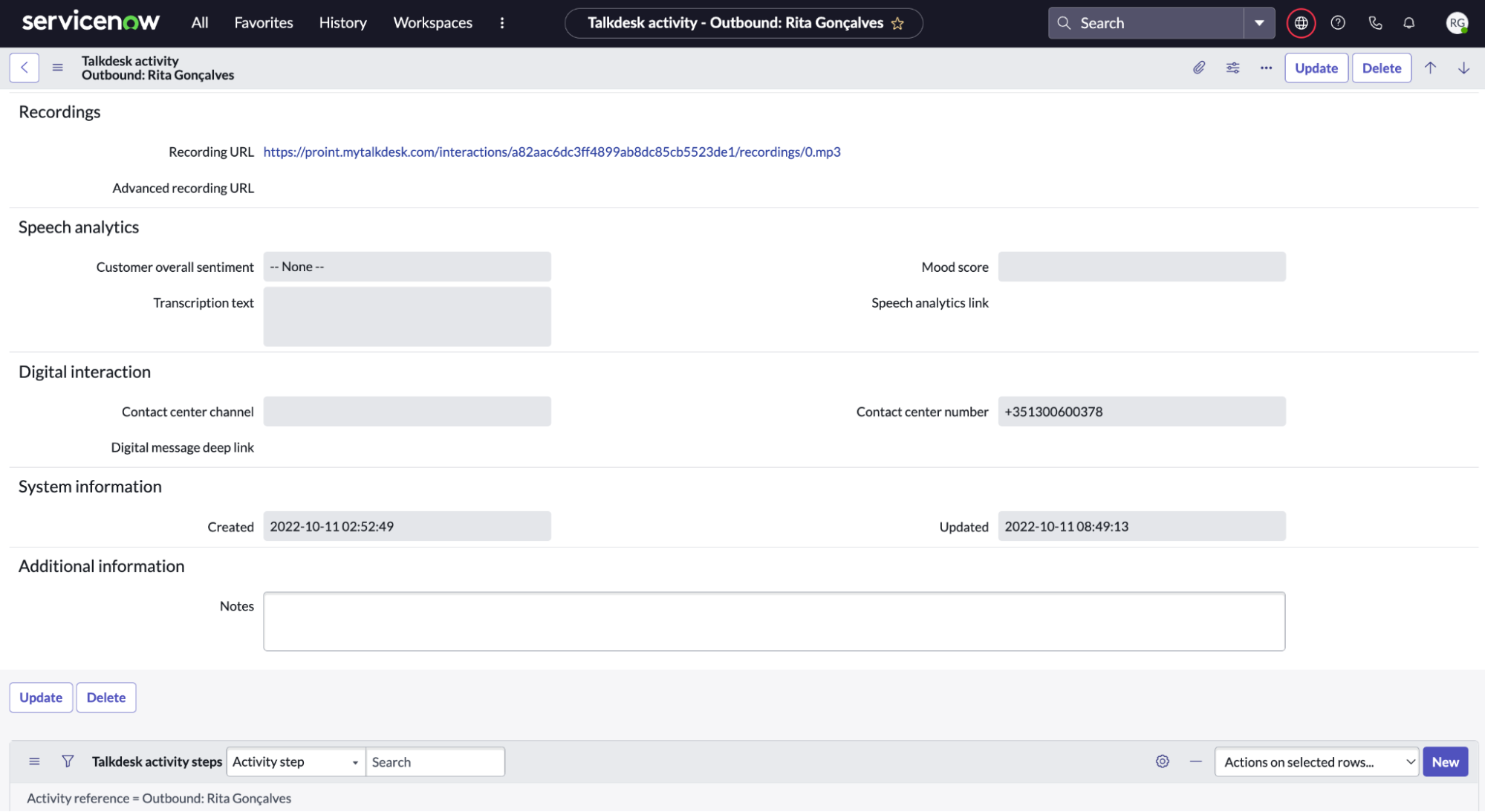Expand the global search dropdown arrow
This screenshot has width=1485, height=812.
point(1259,23)
